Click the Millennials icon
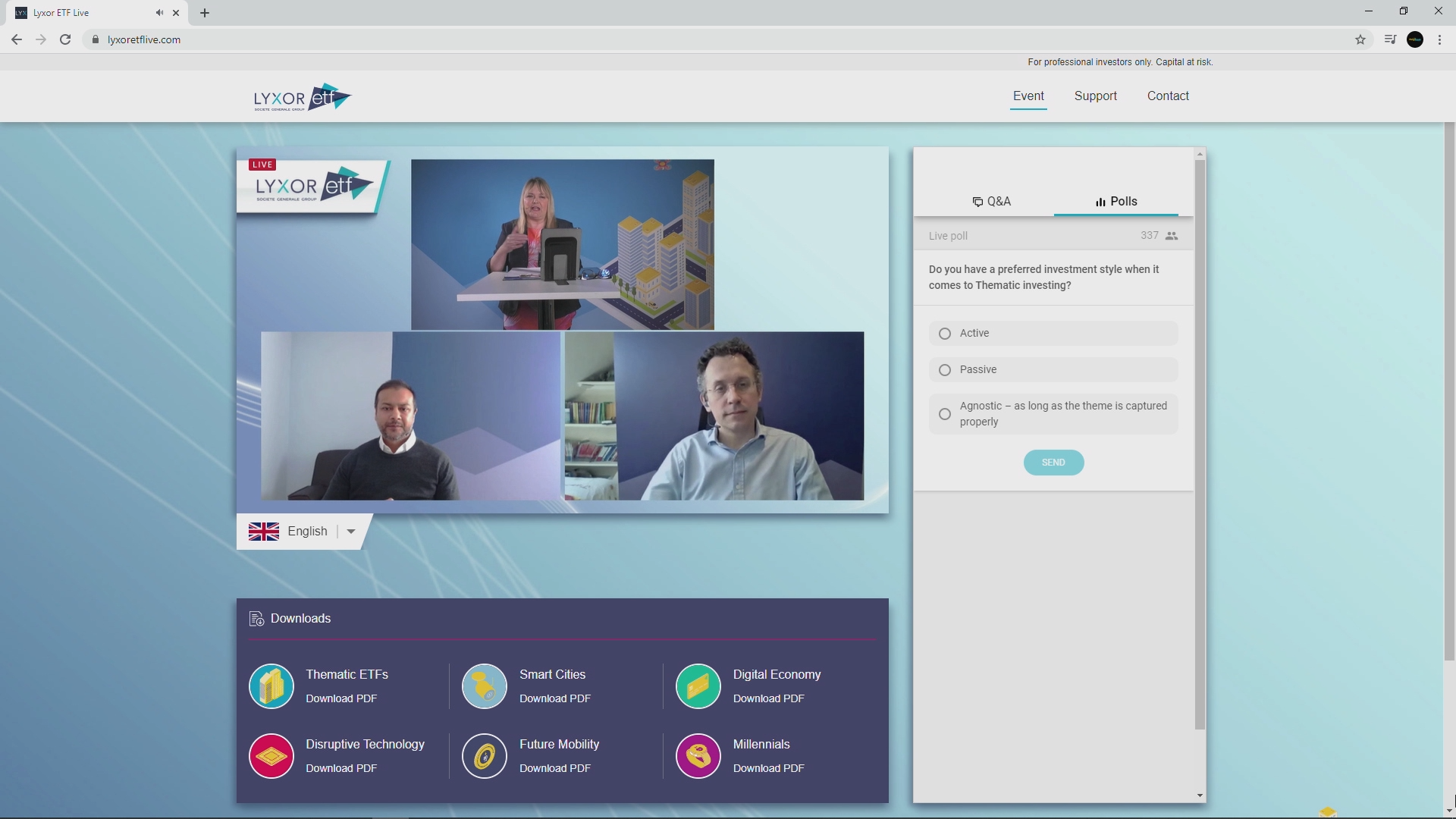The image size is (1456, 819). coord(698,756)
